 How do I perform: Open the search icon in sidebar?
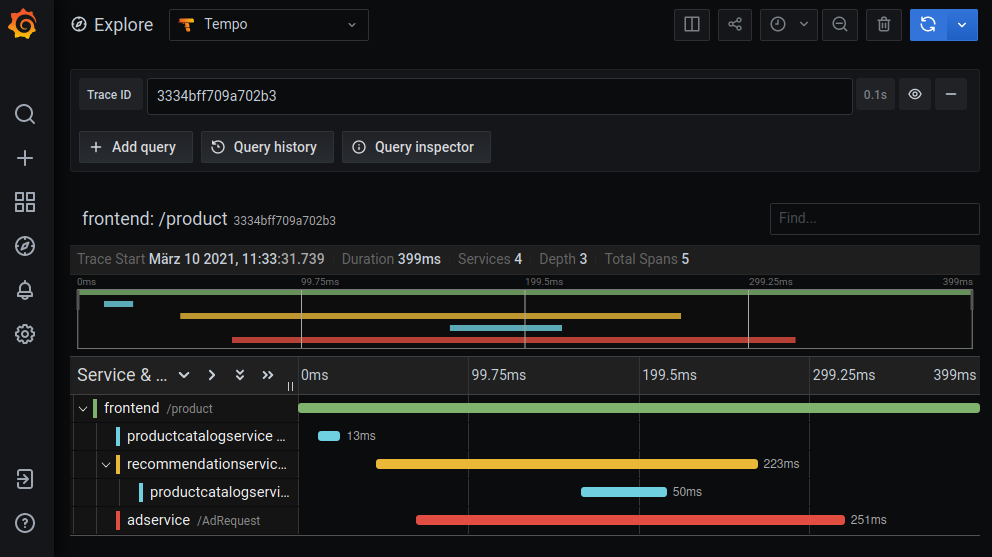[x=25, y=114]
